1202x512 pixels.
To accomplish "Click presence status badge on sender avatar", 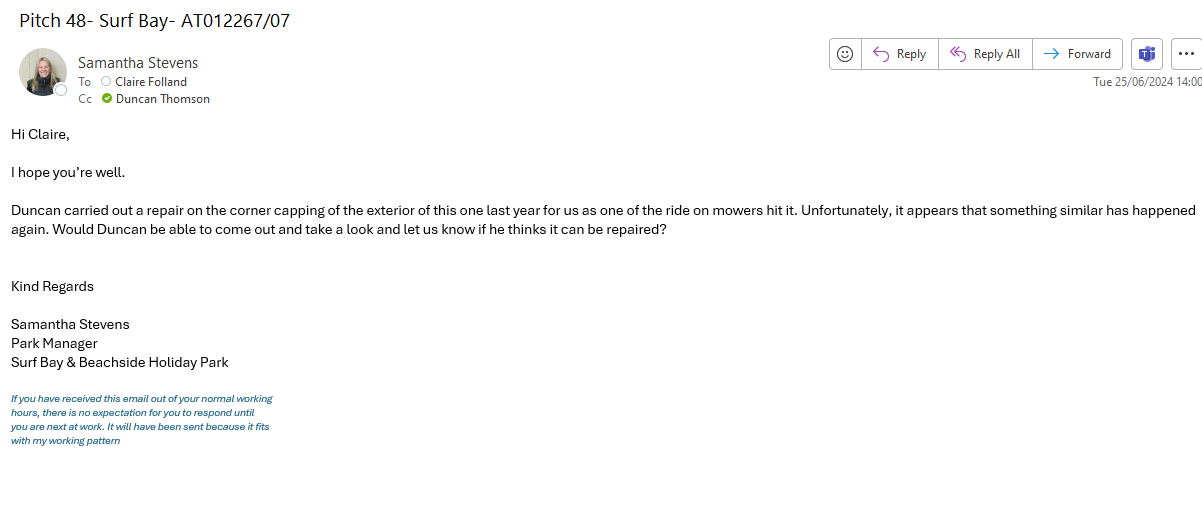I will [x=60, y=90].
